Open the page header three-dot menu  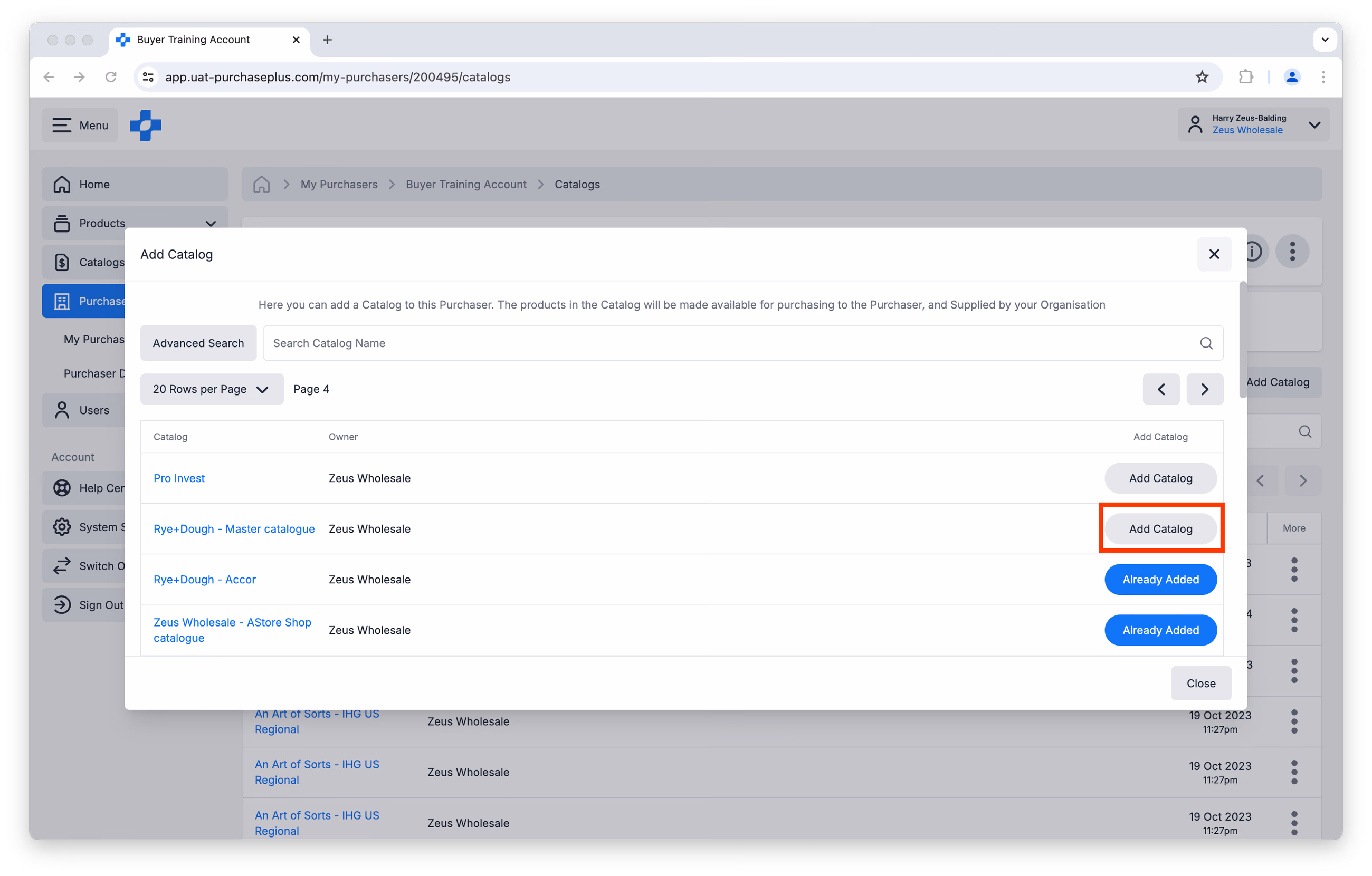pos(1292,251)
